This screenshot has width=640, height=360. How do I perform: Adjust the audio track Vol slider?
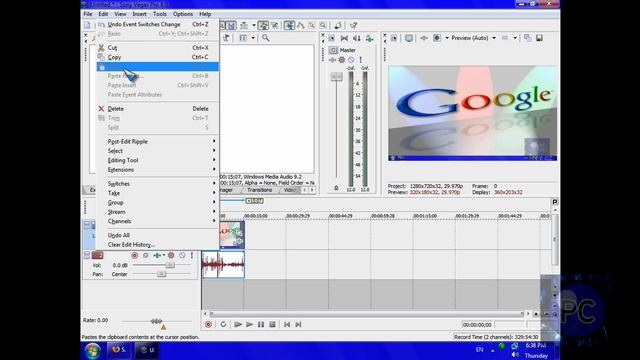(x=170, y=265)
